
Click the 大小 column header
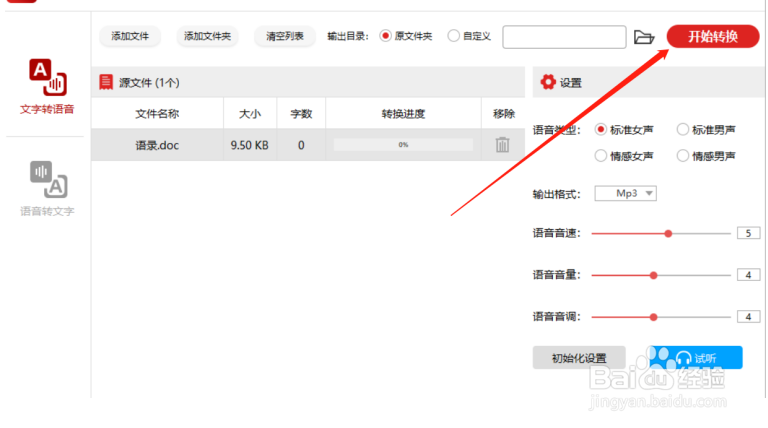point(250,114)
